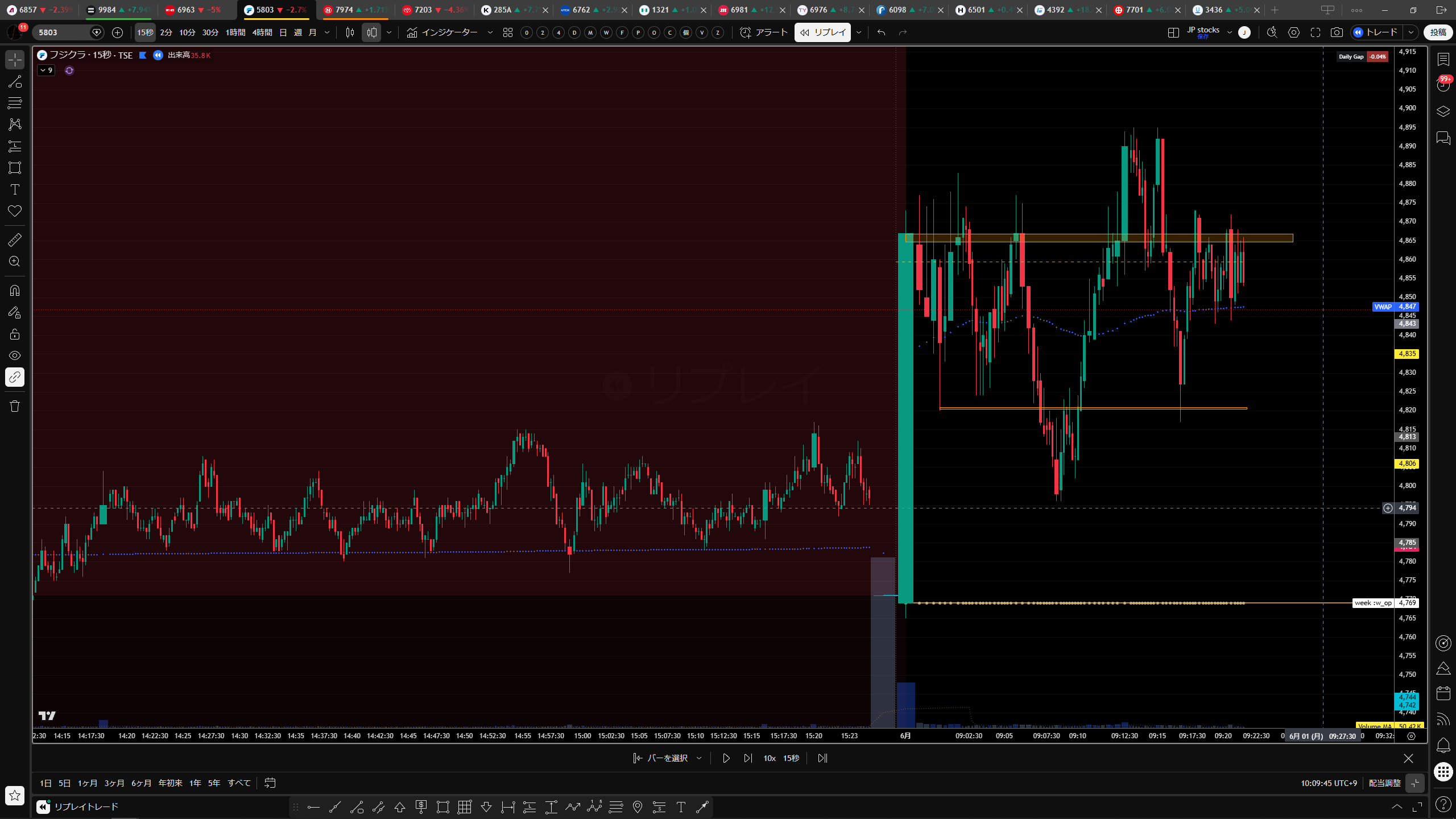The image size is (1456, 819).
Task: Expand the インジケーター dropdown arrow
Action: pyautogui.click(x=490, y=32)
